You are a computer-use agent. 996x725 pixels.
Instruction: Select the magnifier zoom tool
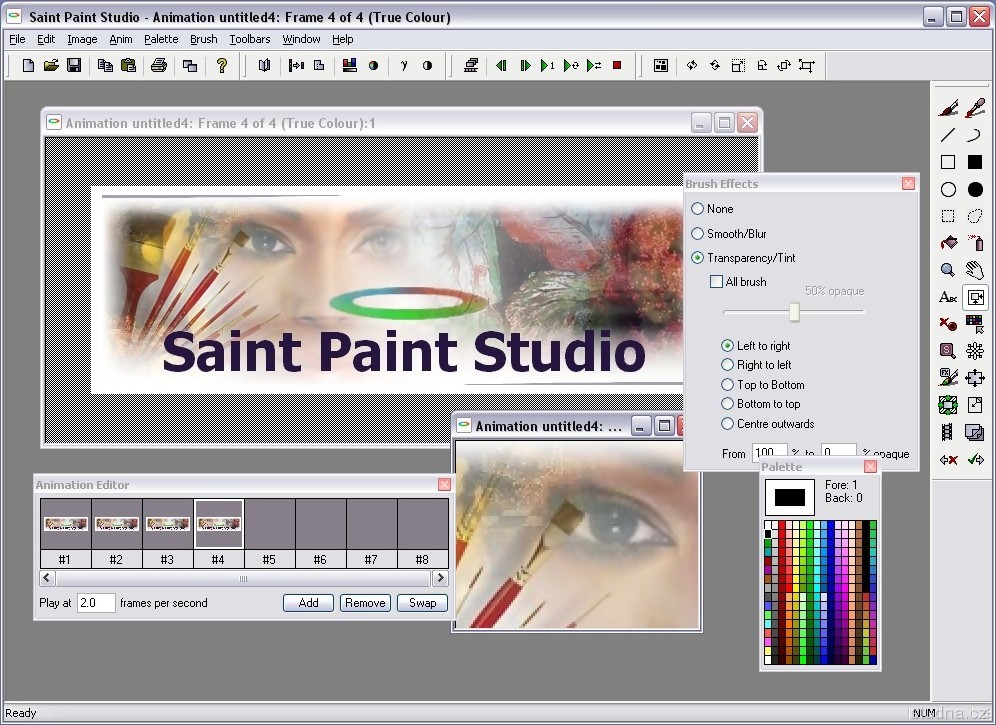948,270
